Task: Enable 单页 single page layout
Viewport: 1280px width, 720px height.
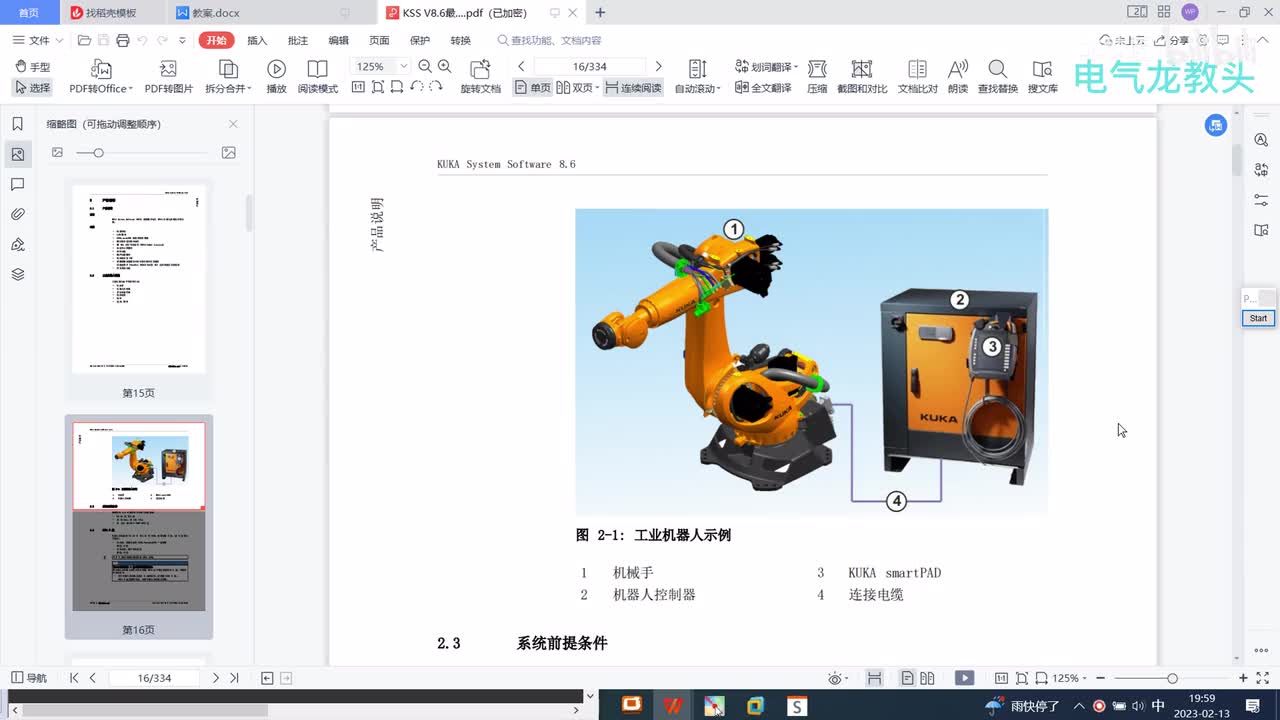Action: (532, 88)
